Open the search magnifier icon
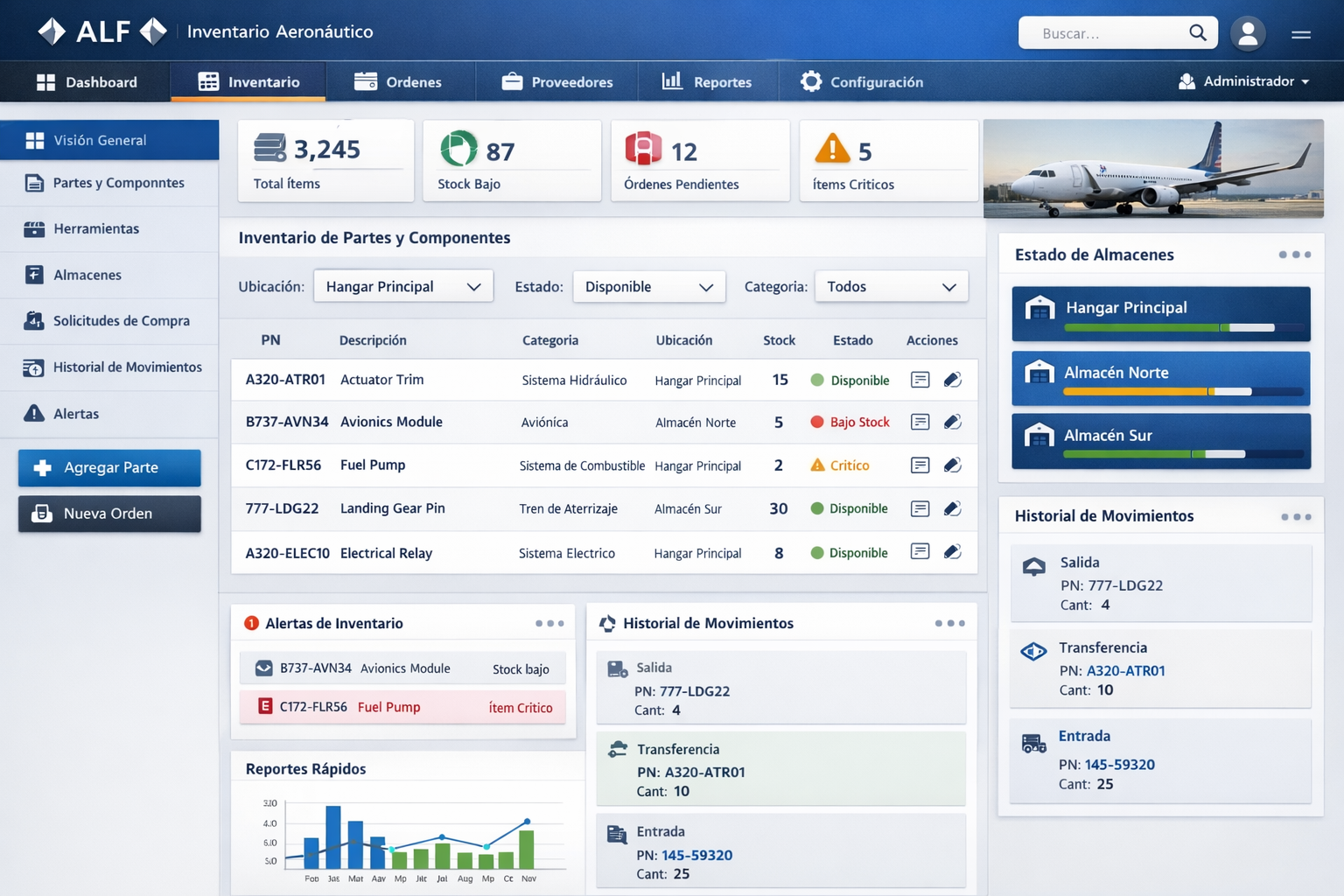 [x=1198, y=33]
